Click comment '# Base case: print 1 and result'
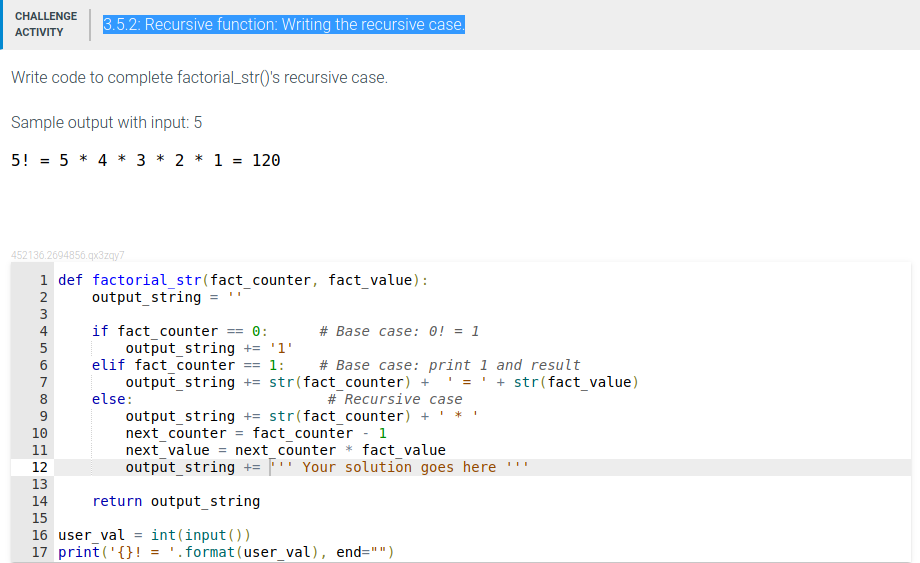Screen dimensions: 920x563 coord(449,365)
